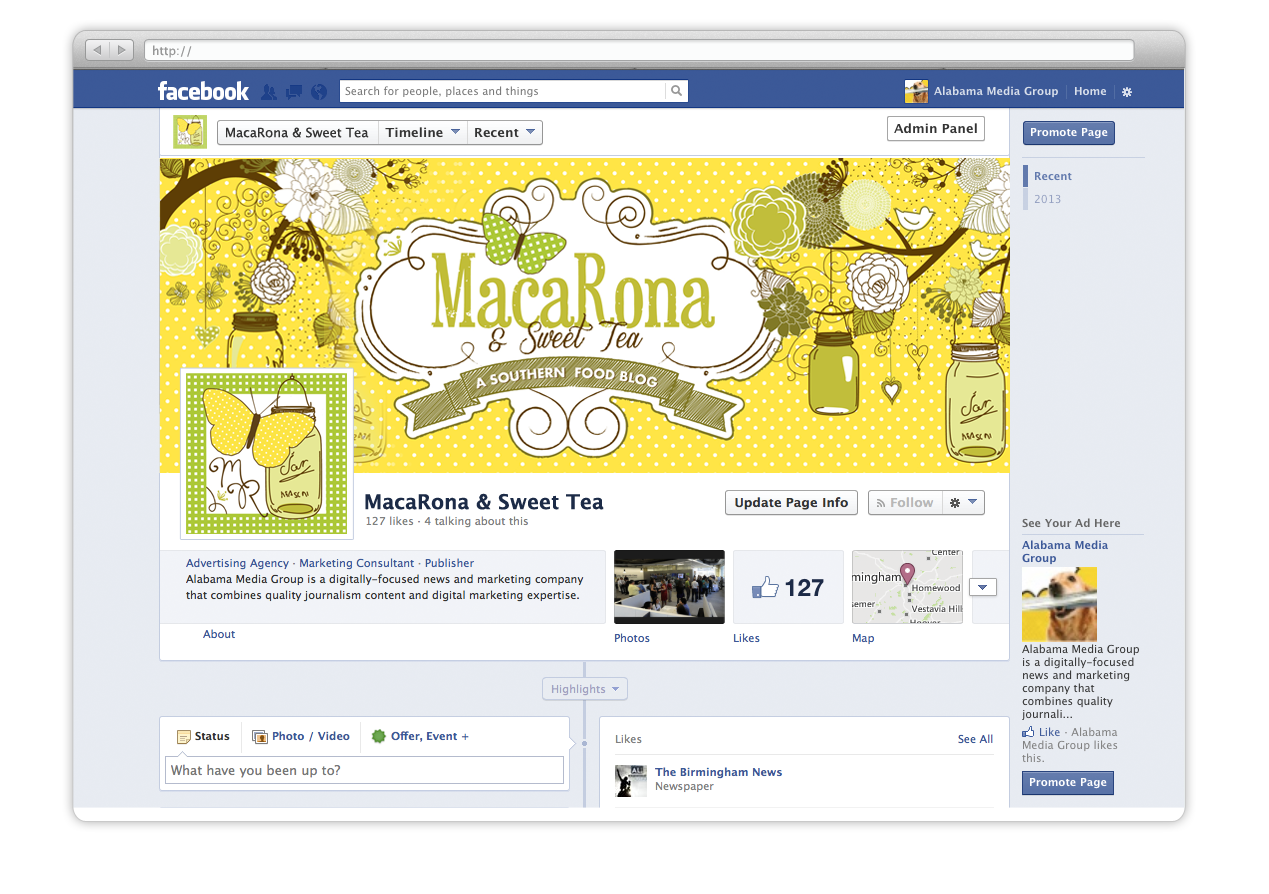Open the Timeline dropdown

point(422,132)
